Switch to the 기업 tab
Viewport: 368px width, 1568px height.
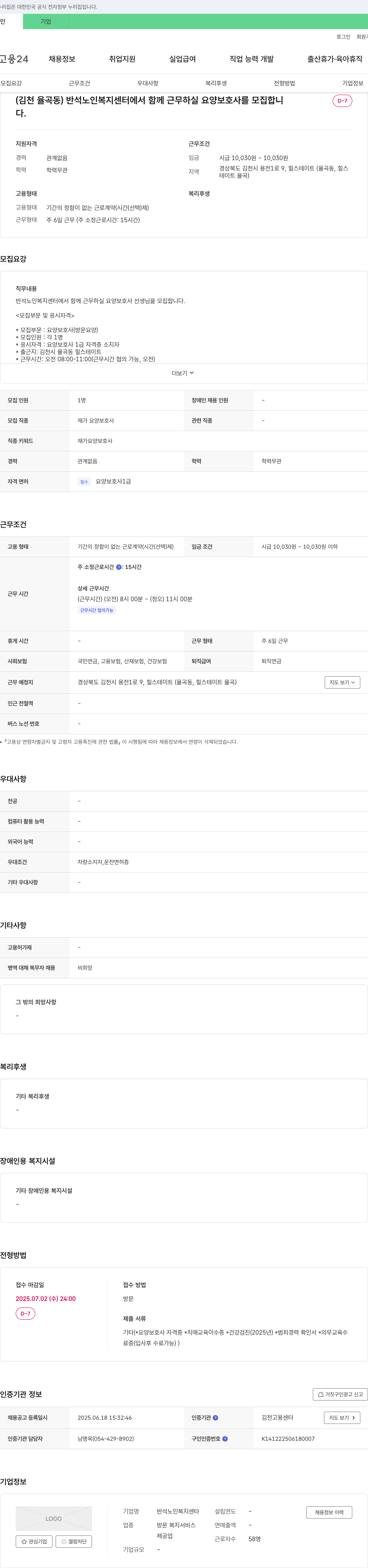[46, 21]
